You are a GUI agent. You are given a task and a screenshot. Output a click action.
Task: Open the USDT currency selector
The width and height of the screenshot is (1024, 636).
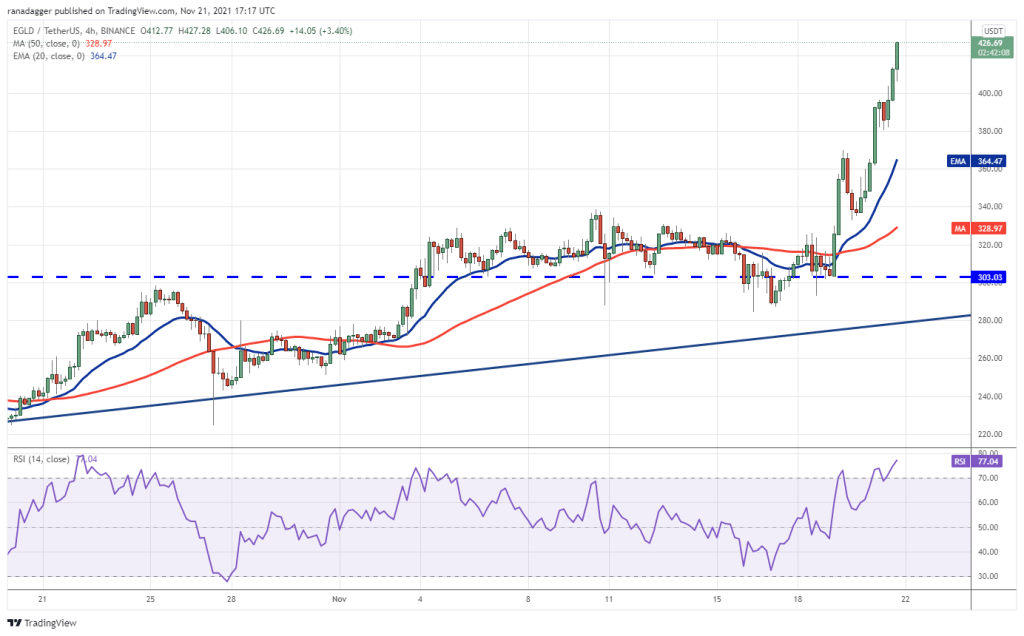993,30
